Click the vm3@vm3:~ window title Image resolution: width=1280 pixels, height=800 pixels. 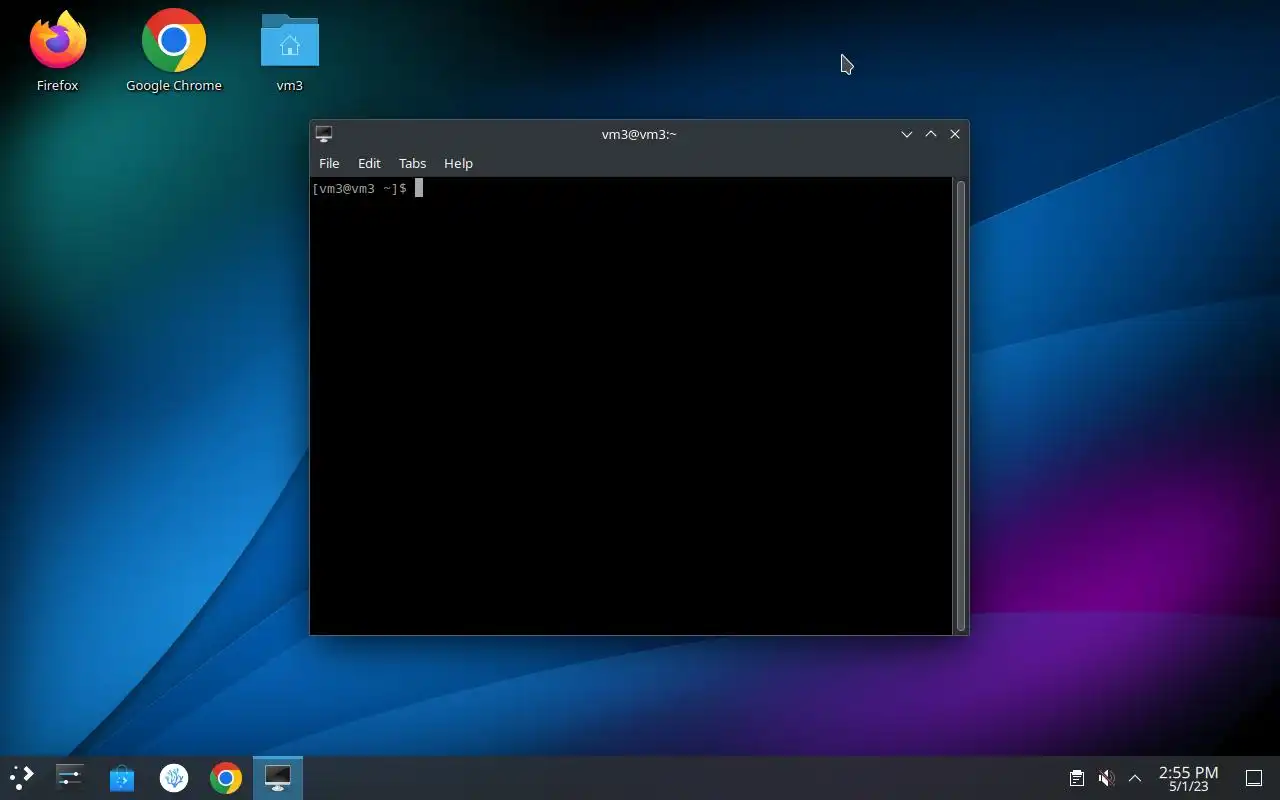click(639, 134)
